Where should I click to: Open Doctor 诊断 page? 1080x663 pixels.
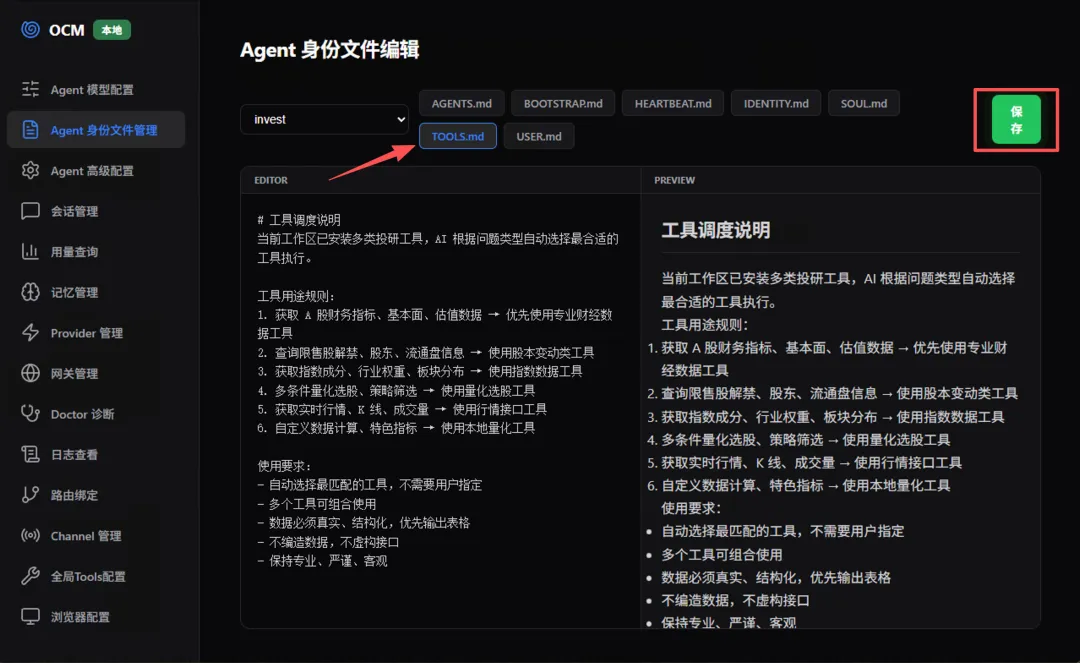coord(96,414)
